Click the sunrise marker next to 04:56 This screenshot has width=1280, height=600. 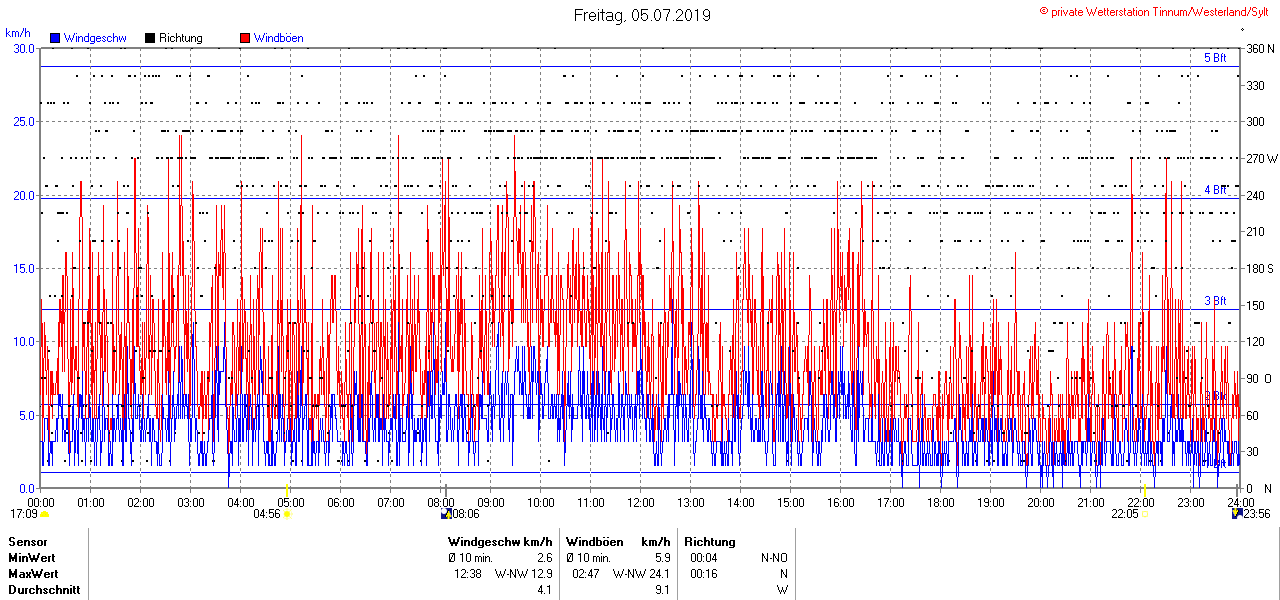click(x=287, y=514)
